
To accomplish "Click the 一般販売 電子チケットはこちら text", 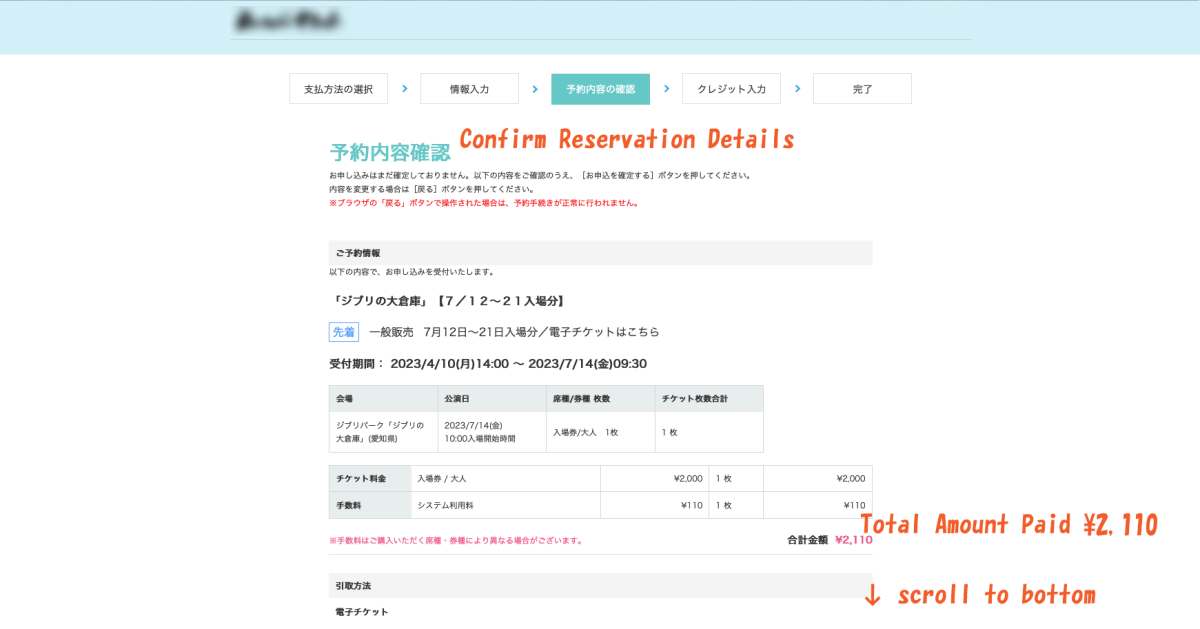I will point(514,332).
